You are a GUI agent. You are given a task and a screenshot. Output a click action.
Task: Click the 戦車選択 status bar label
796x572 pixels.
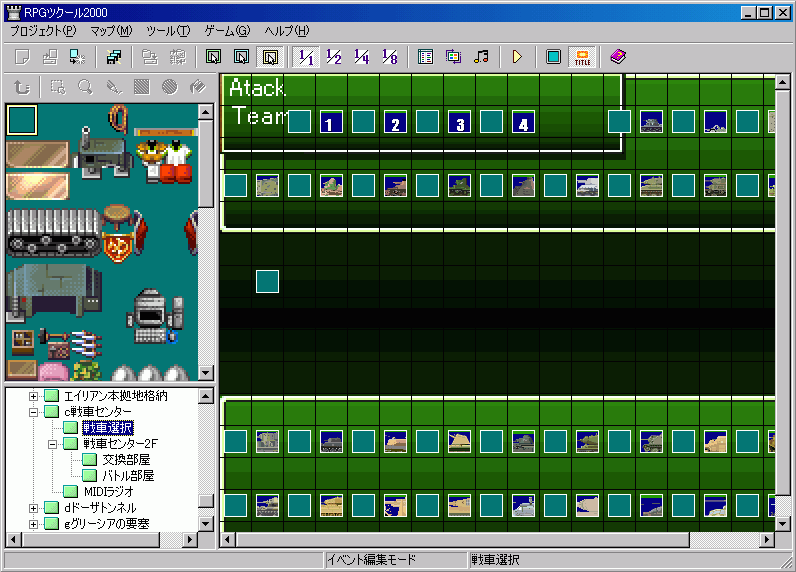(495, 560)
